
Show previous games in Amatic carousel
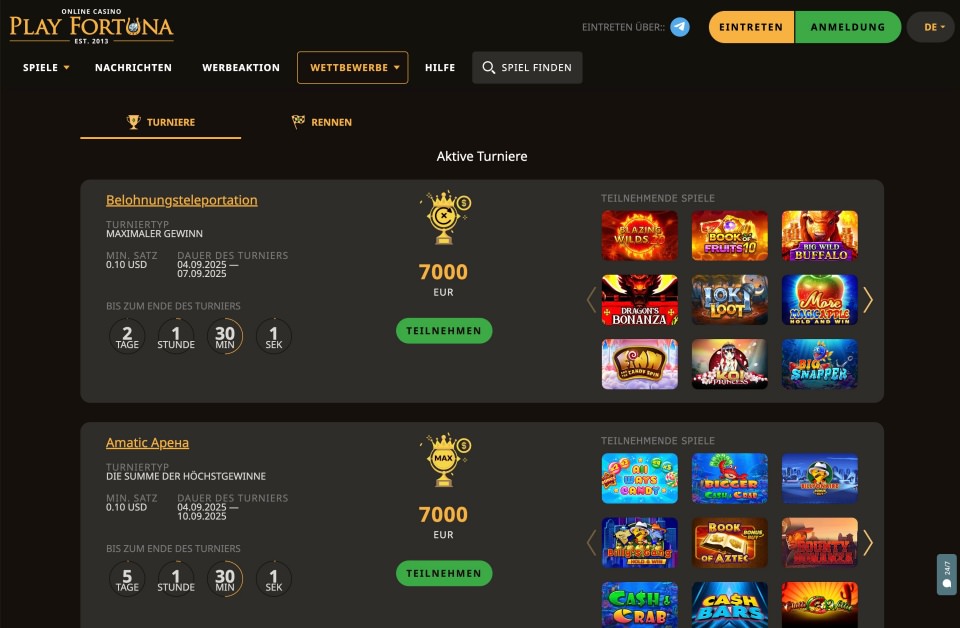[591, 542]
